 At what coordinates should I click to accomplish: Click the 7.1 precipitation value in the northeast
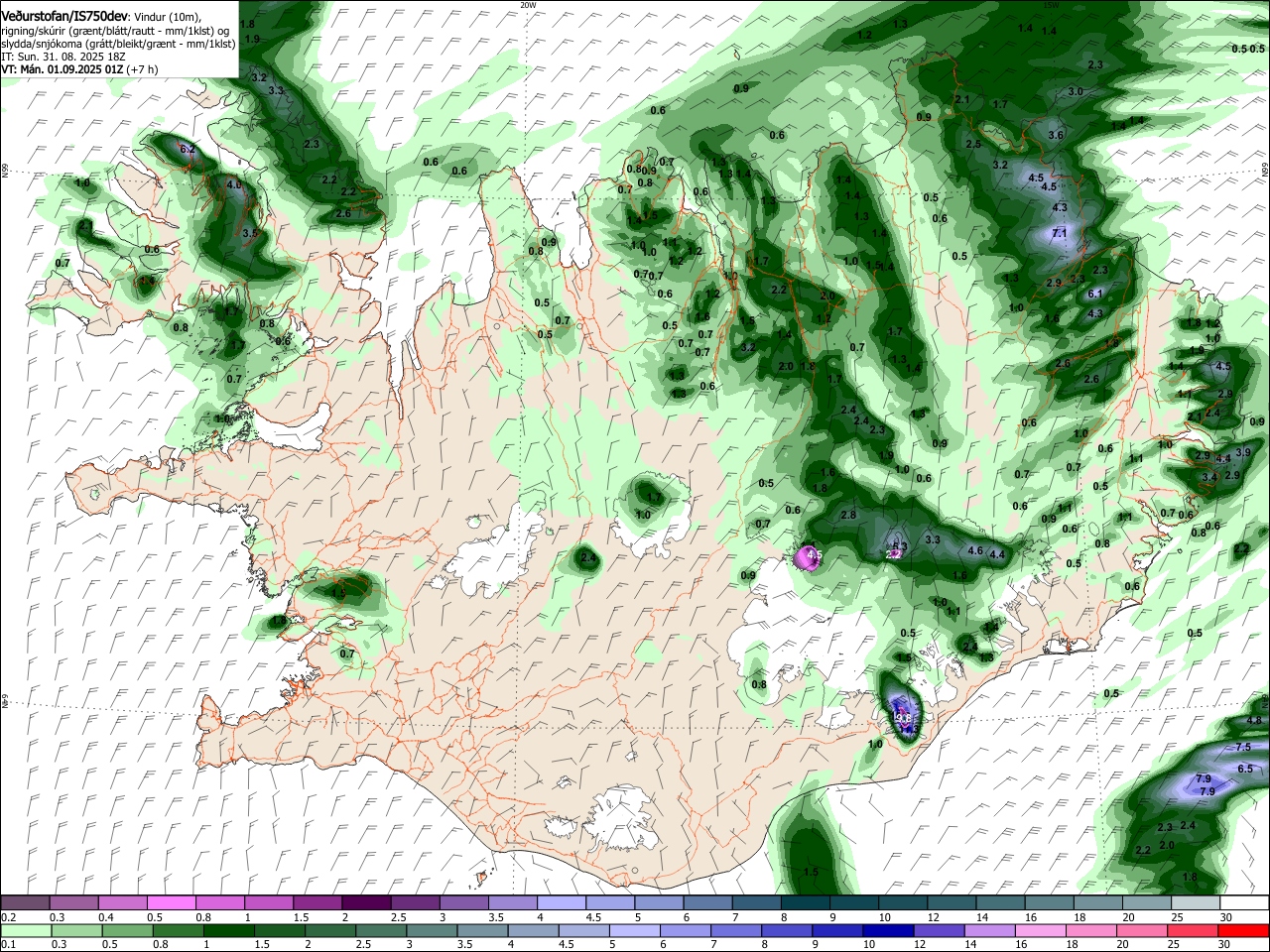coord(1059,233)
